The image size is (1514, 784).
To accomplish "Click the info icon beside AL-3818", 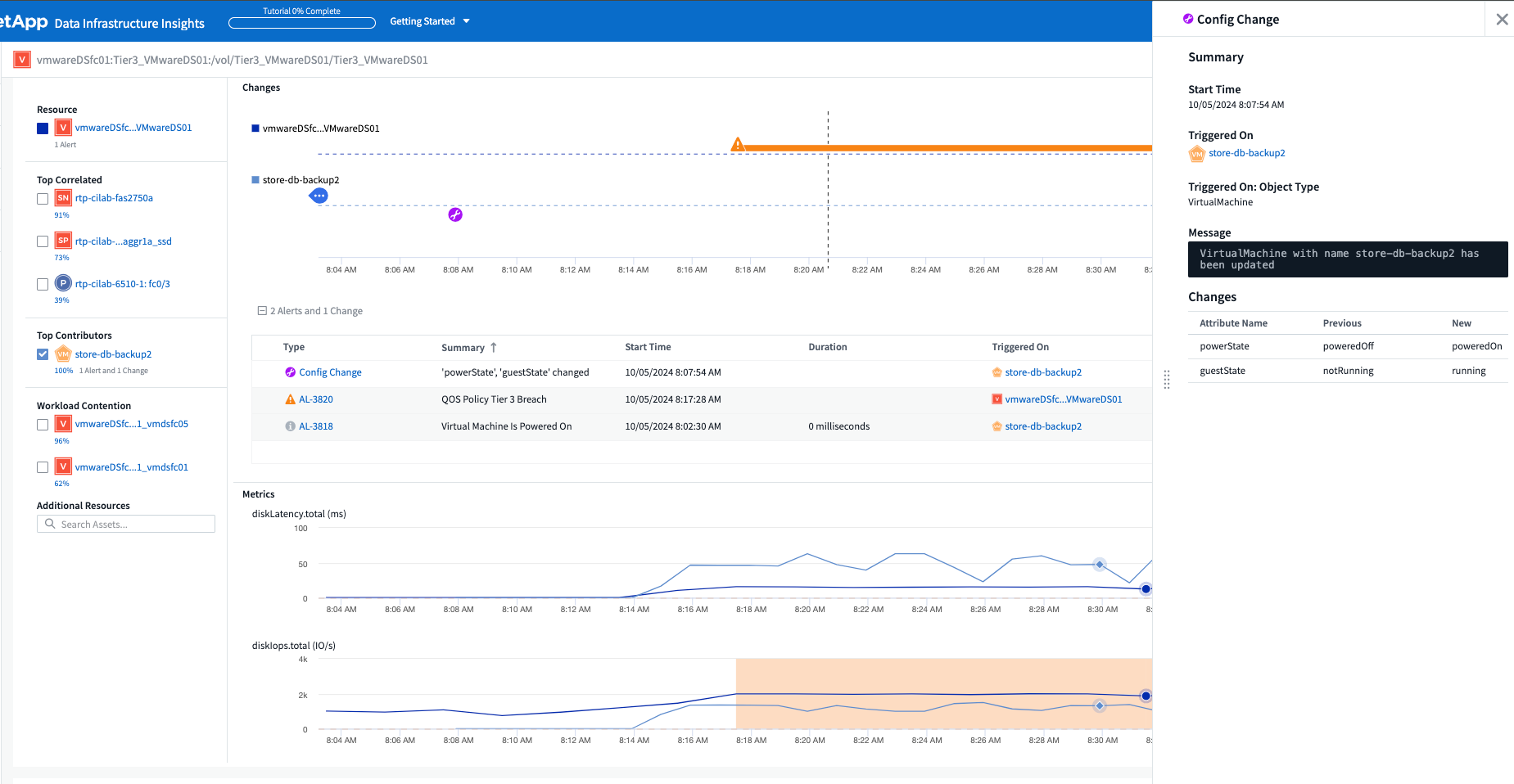I will pyautogui.click(x=290, y=426).
